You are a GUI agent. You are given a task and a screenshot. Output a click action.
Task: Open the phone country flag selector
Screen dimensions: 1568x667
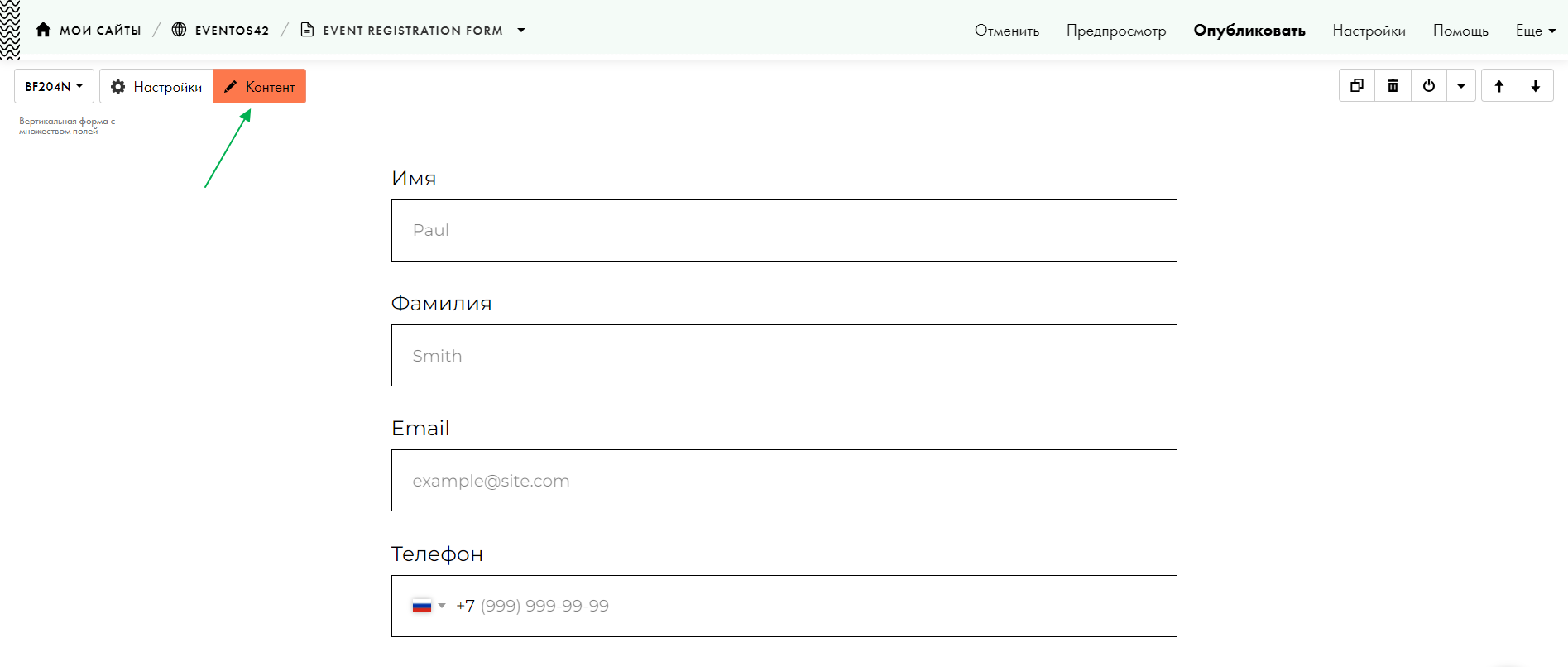coord(429,606)
